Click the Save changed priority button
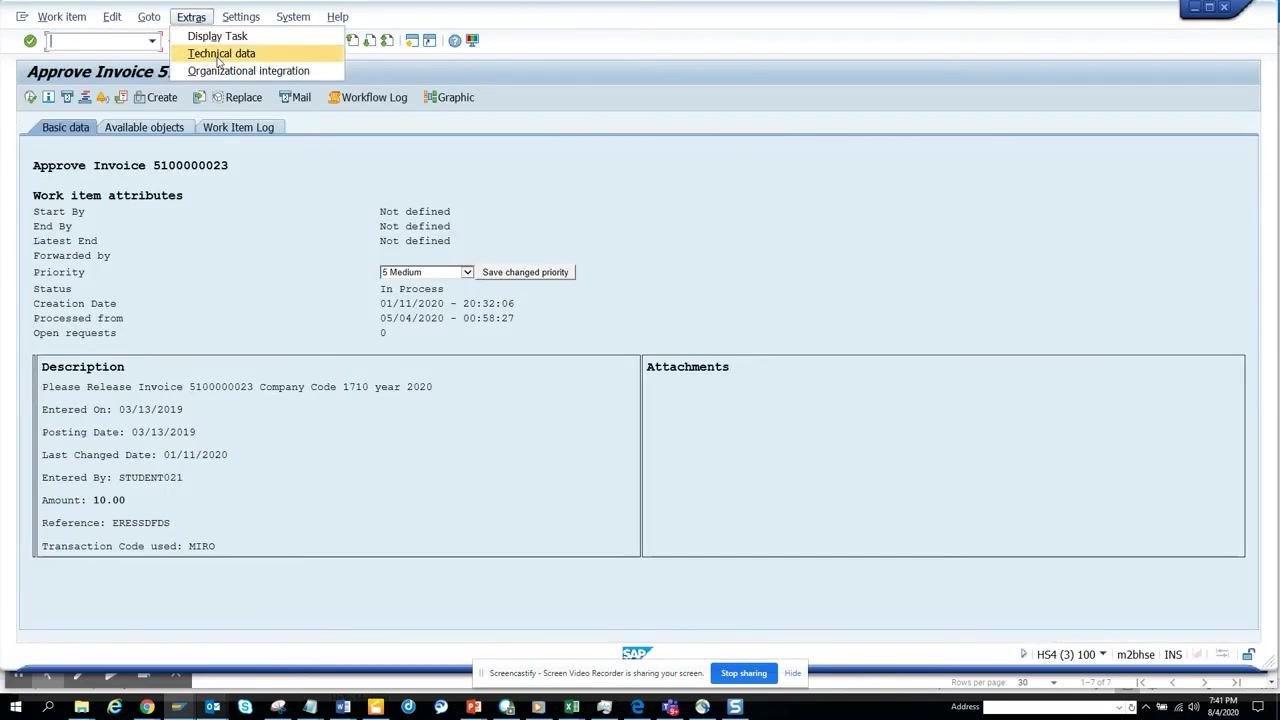The width and height of the screenshot is (1280, 720). (x=525, y=272)
